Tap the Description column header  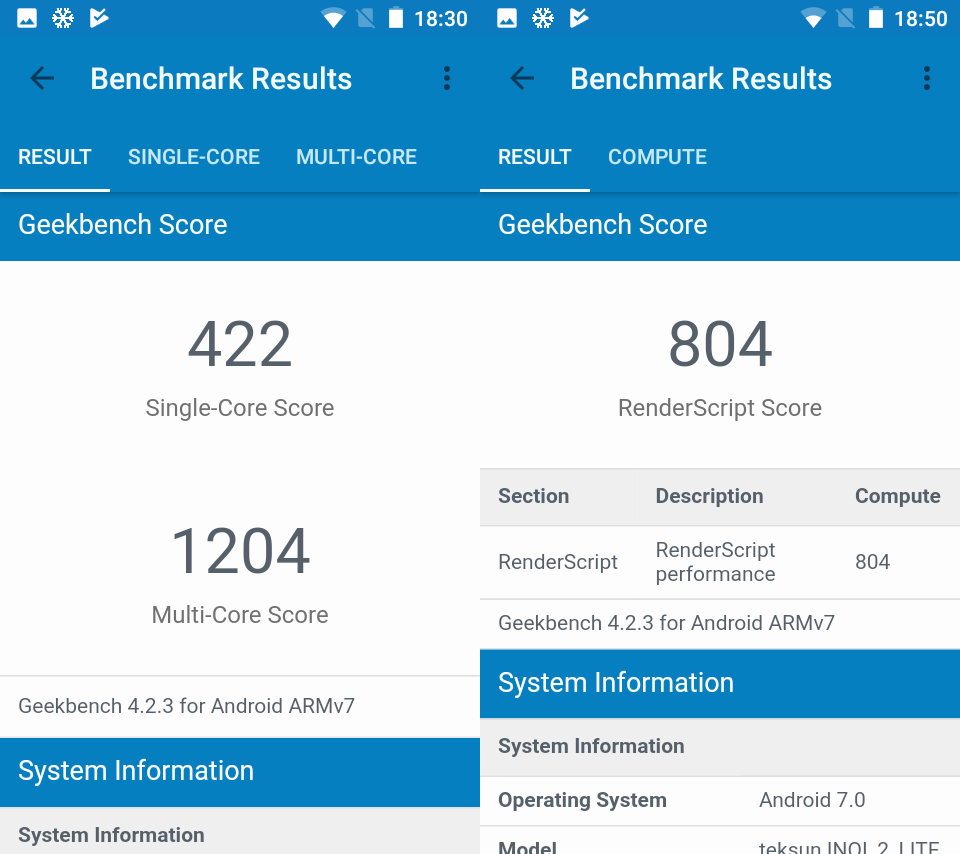coord(709,497)
